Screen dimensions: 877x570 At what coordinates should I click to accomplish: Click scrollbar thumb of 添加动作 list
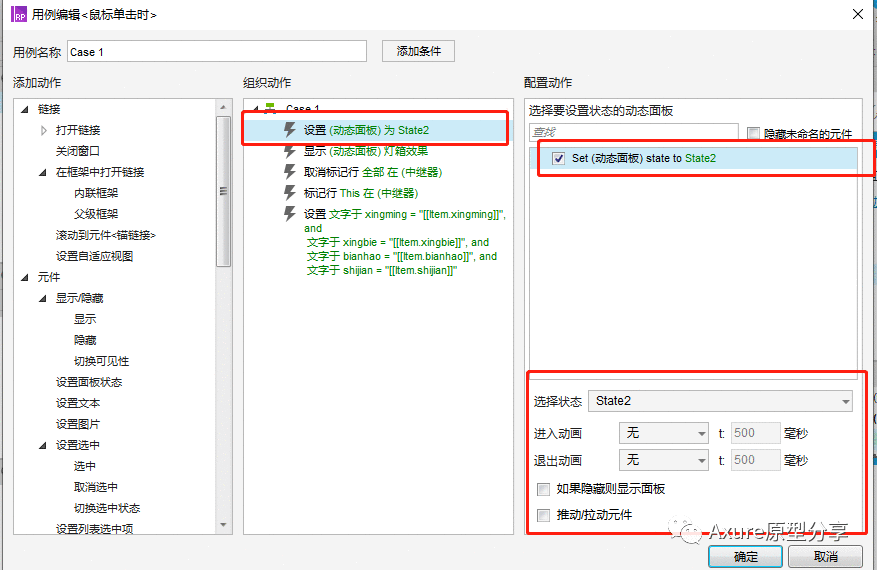click(223, 191)
